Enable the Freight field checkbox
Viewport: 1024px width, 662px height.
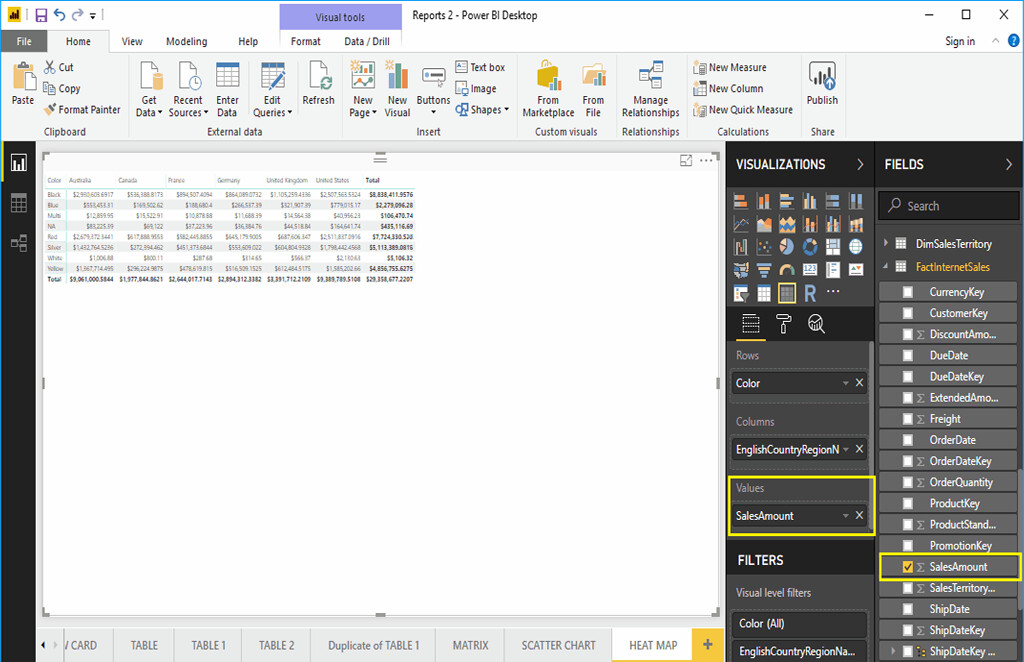[910, 418]
